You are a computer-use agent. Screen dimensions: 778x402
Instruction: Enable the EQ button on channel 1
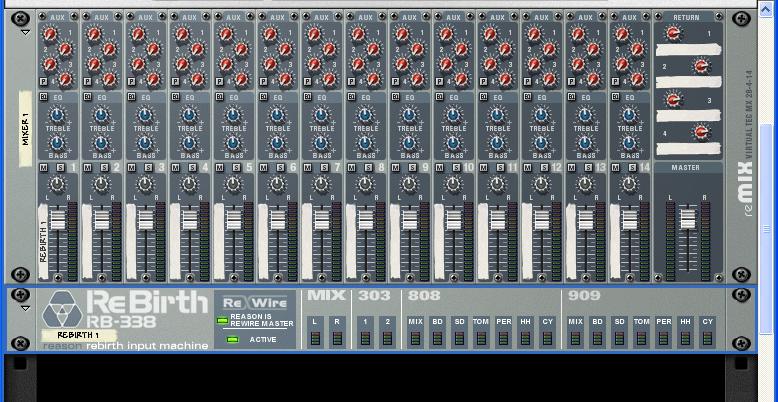[x=43, y=97]
